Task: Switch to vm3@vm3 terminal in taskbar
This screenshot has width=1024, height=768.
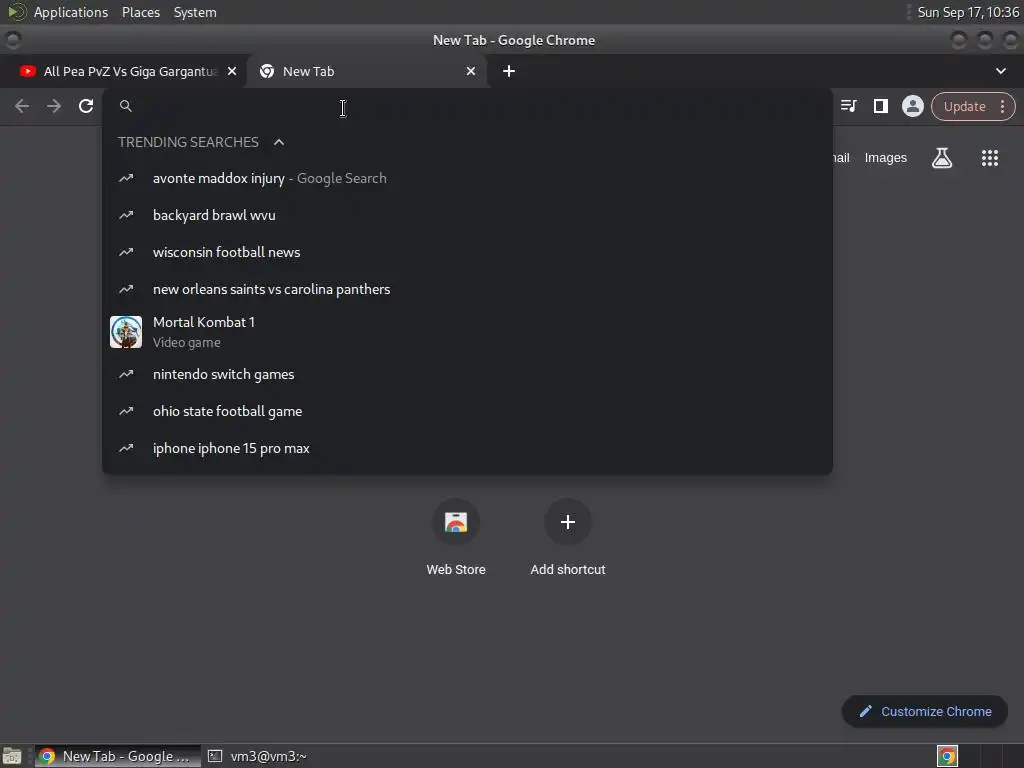Action: [x=258, y=756]
